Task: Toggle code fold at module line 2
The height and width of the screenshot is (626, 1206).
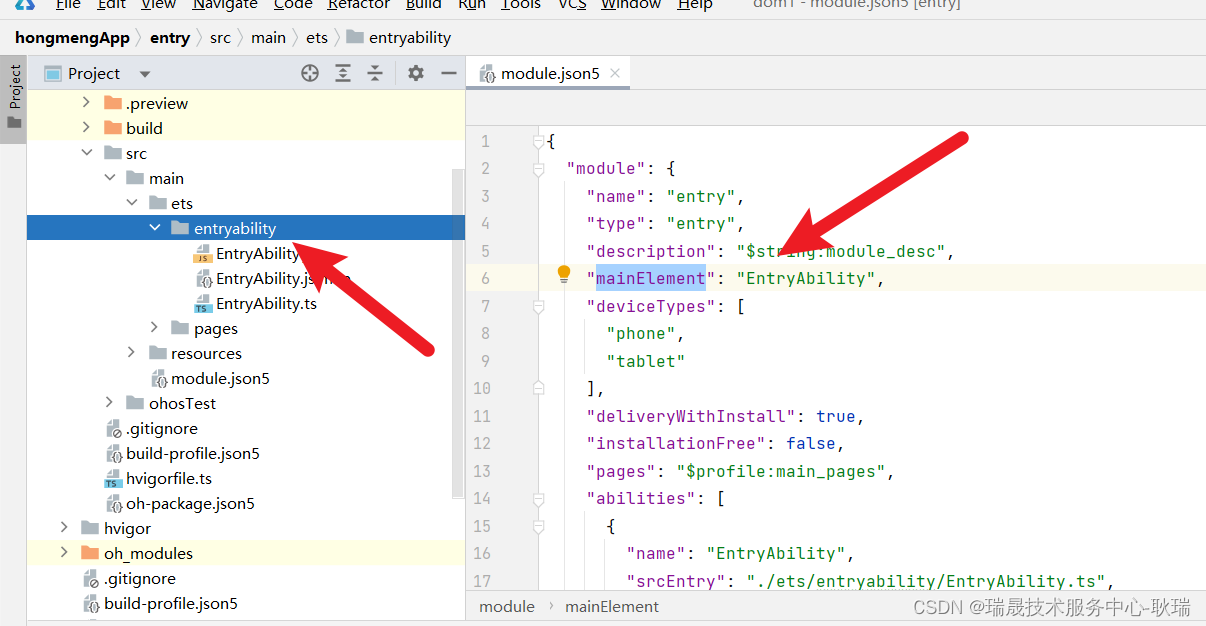Action: pos(538,169)
